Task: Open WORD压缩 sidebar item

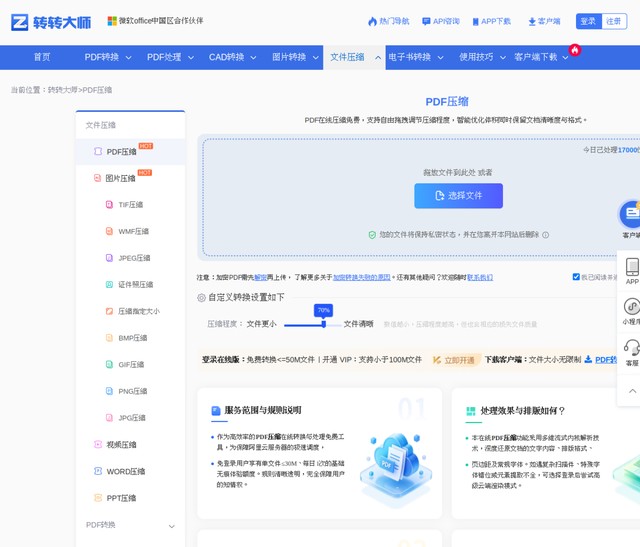Action: [x=131, y=471]
